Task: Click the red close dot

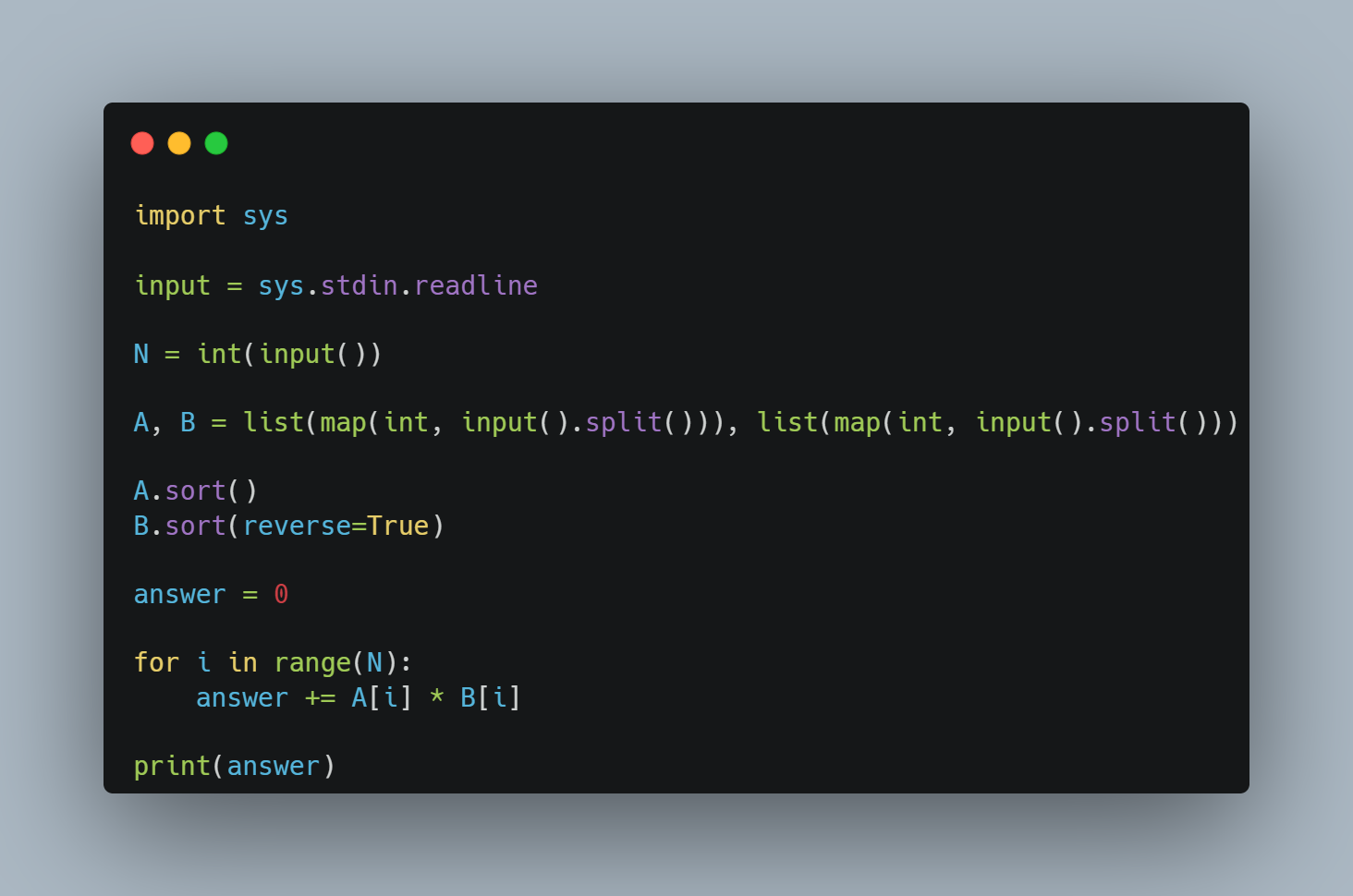Action: click(x=142, y=143)
